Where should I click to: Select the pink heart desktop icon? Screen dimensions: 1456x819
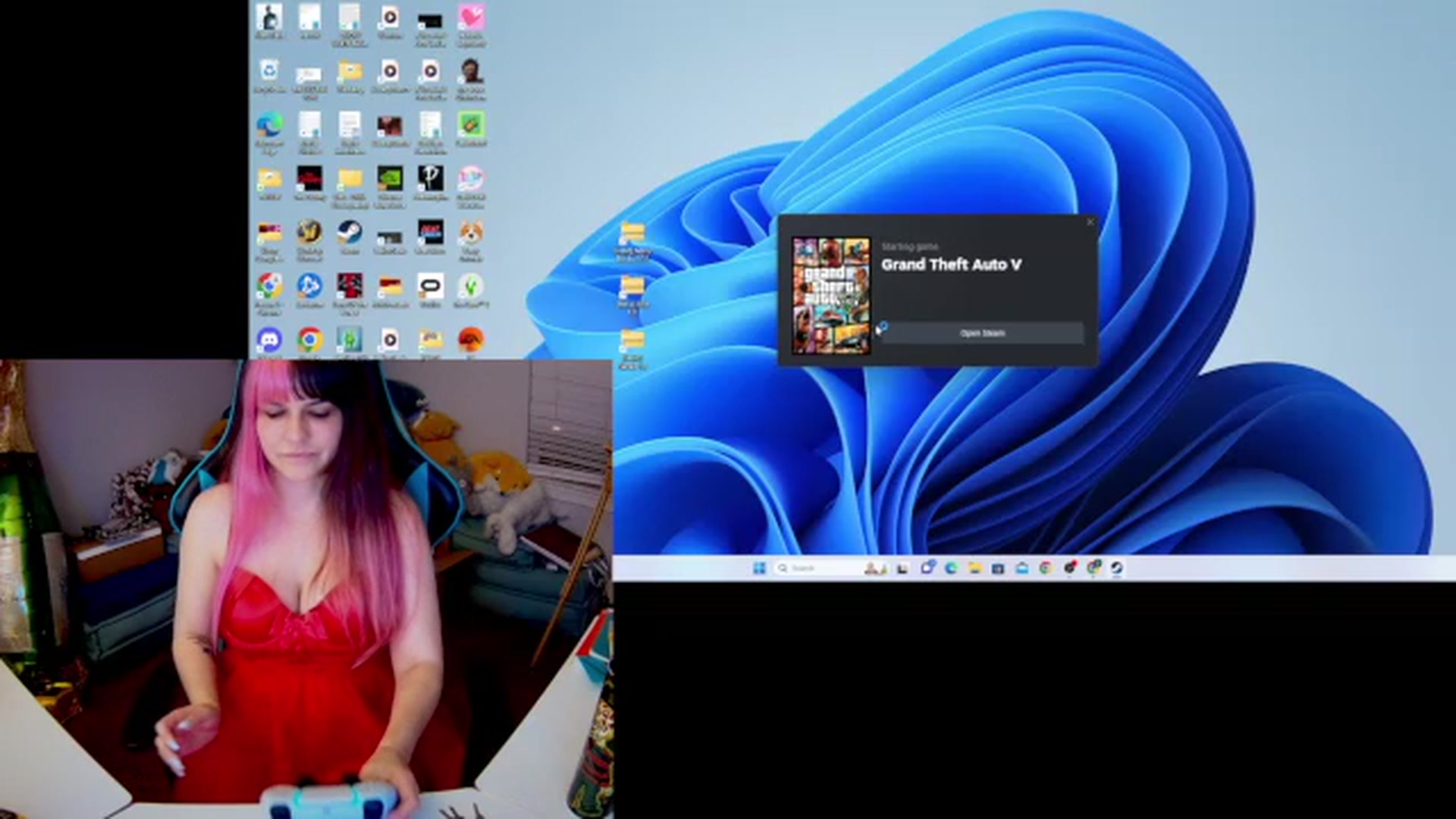(x=471, y=17)
